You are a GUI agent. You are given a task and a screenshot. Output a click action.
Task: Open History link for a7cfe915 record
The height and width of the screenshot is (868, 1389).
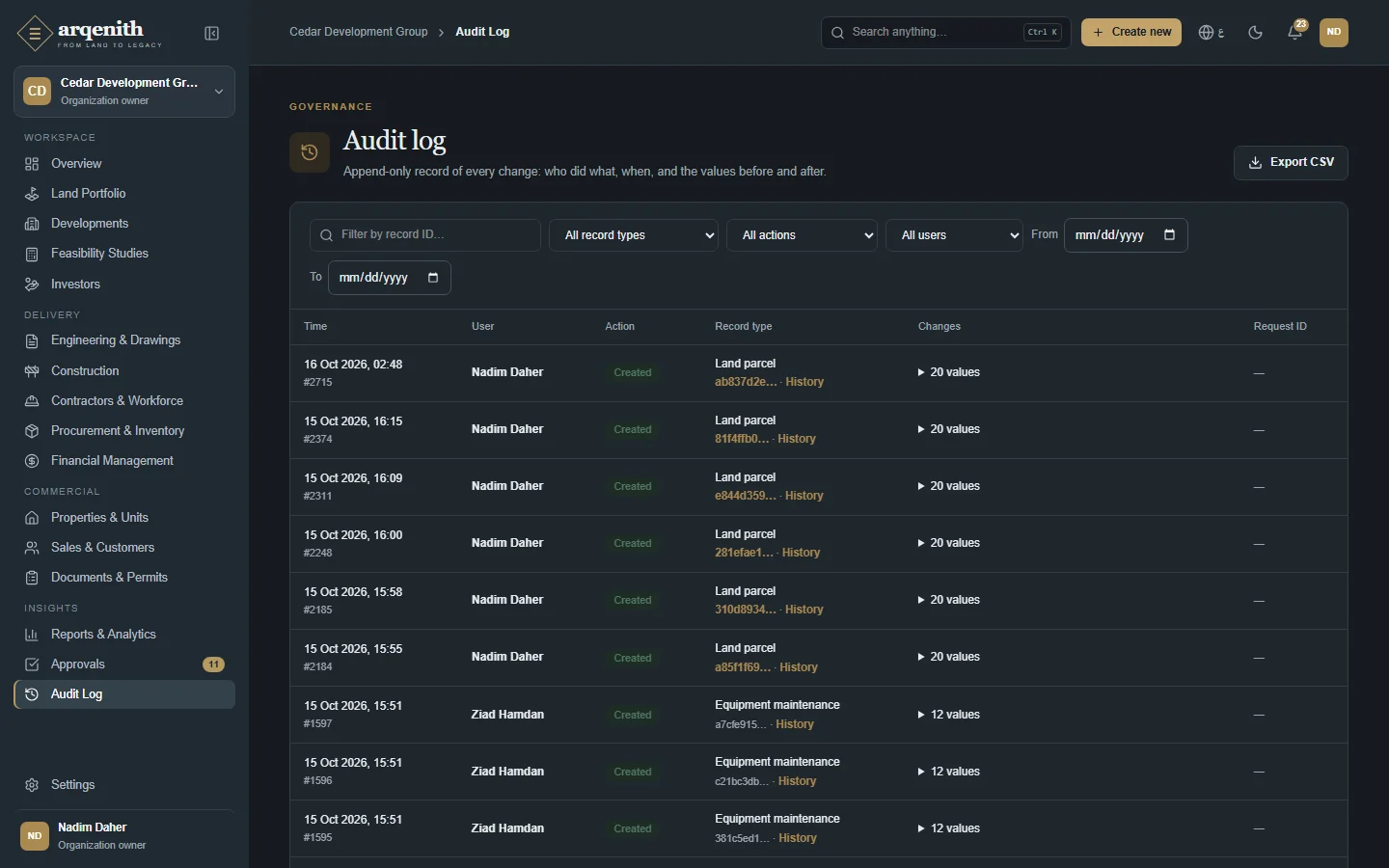pyautogui.click(x=795, y=724)
